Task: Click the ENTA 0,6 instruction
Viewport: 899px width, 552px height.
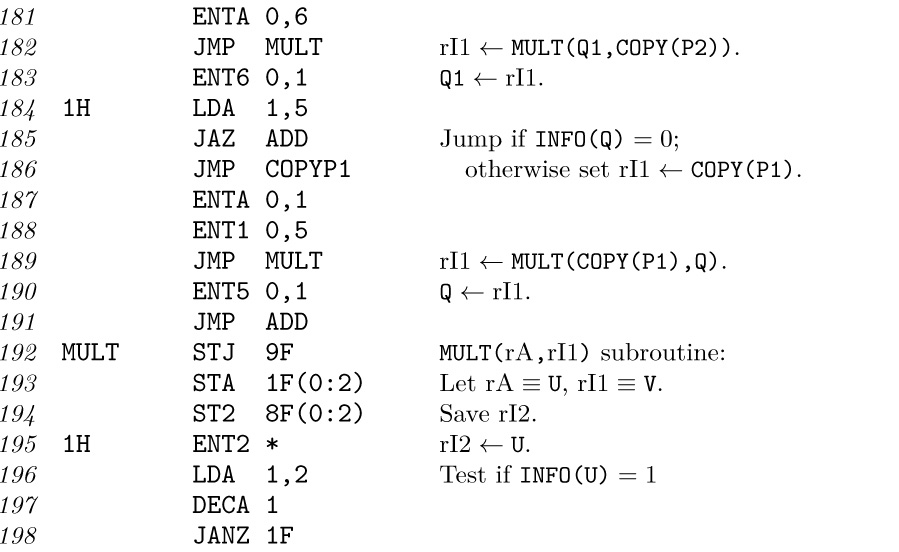Action: (250, 17)
